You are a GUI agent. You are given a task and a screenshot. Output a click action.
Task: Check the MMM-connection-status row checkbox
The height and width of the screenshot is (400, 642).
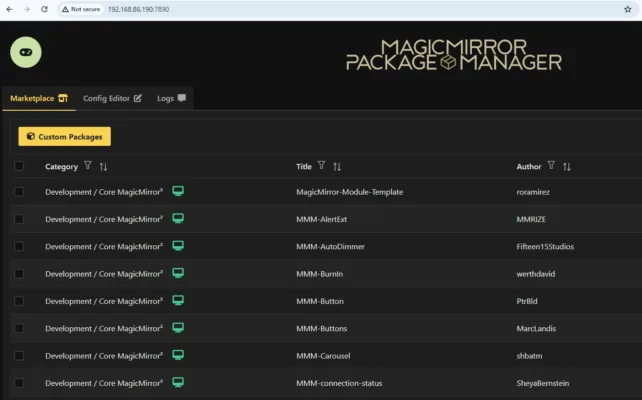pos(19,383)
